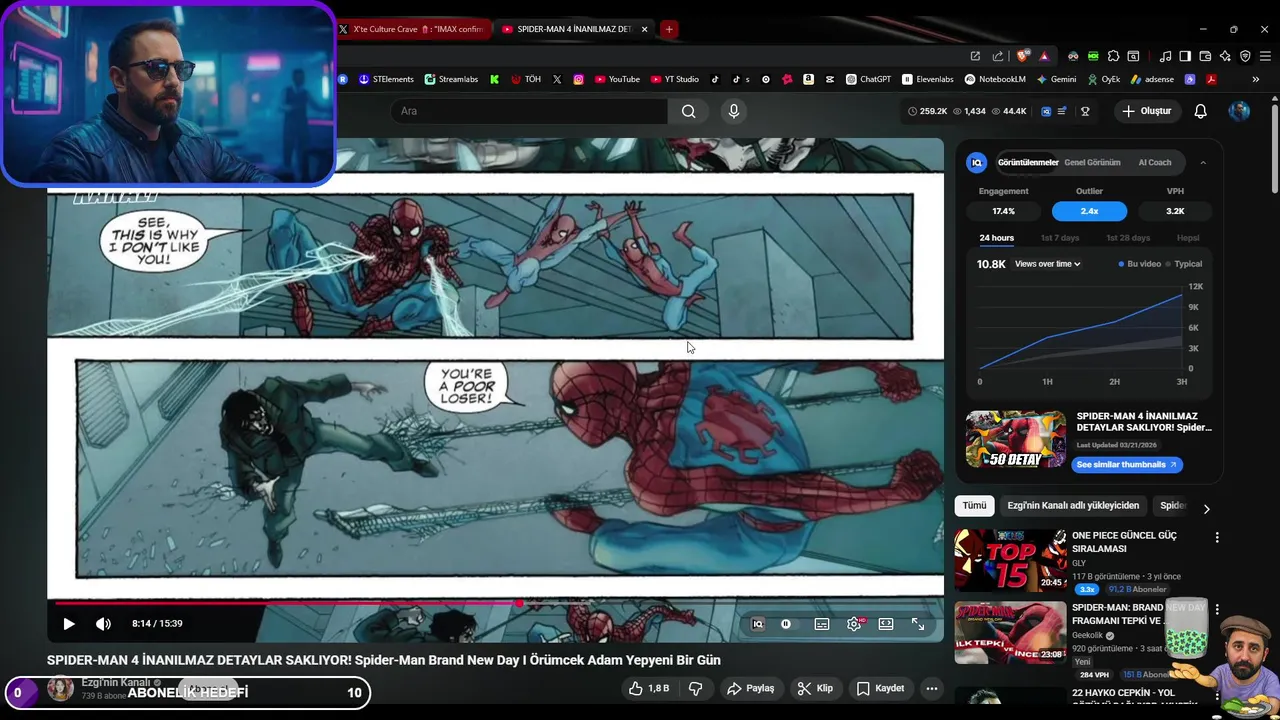
Task: Click the YouTube search field Ara
Action: click(x=530, y=111)
